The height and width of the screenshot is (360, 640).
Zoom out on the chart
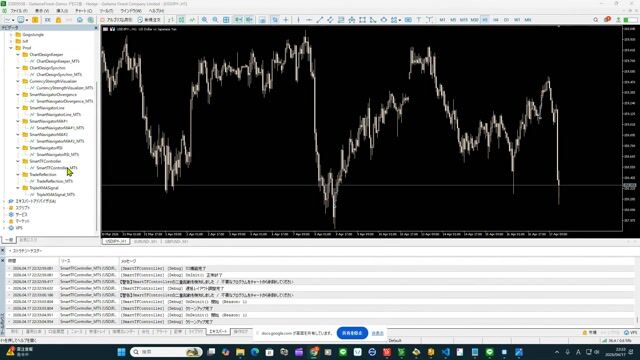point(215,20)
